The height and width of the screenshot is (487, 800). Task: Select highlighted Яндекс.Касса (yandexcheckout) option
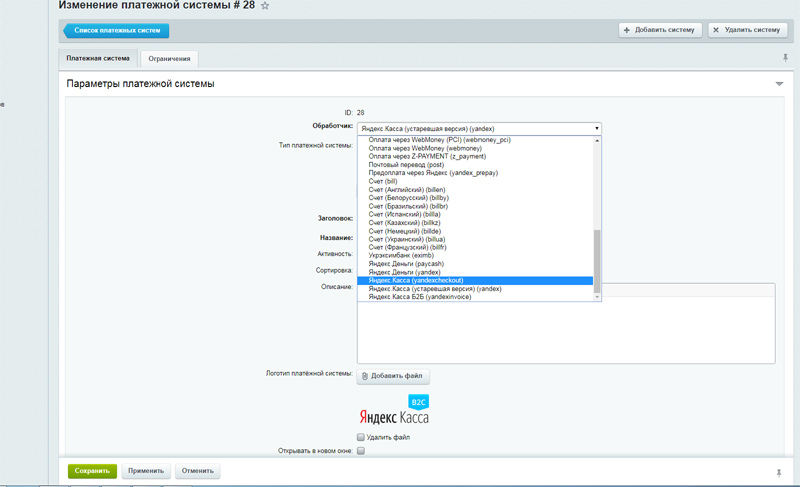point(476,280)
